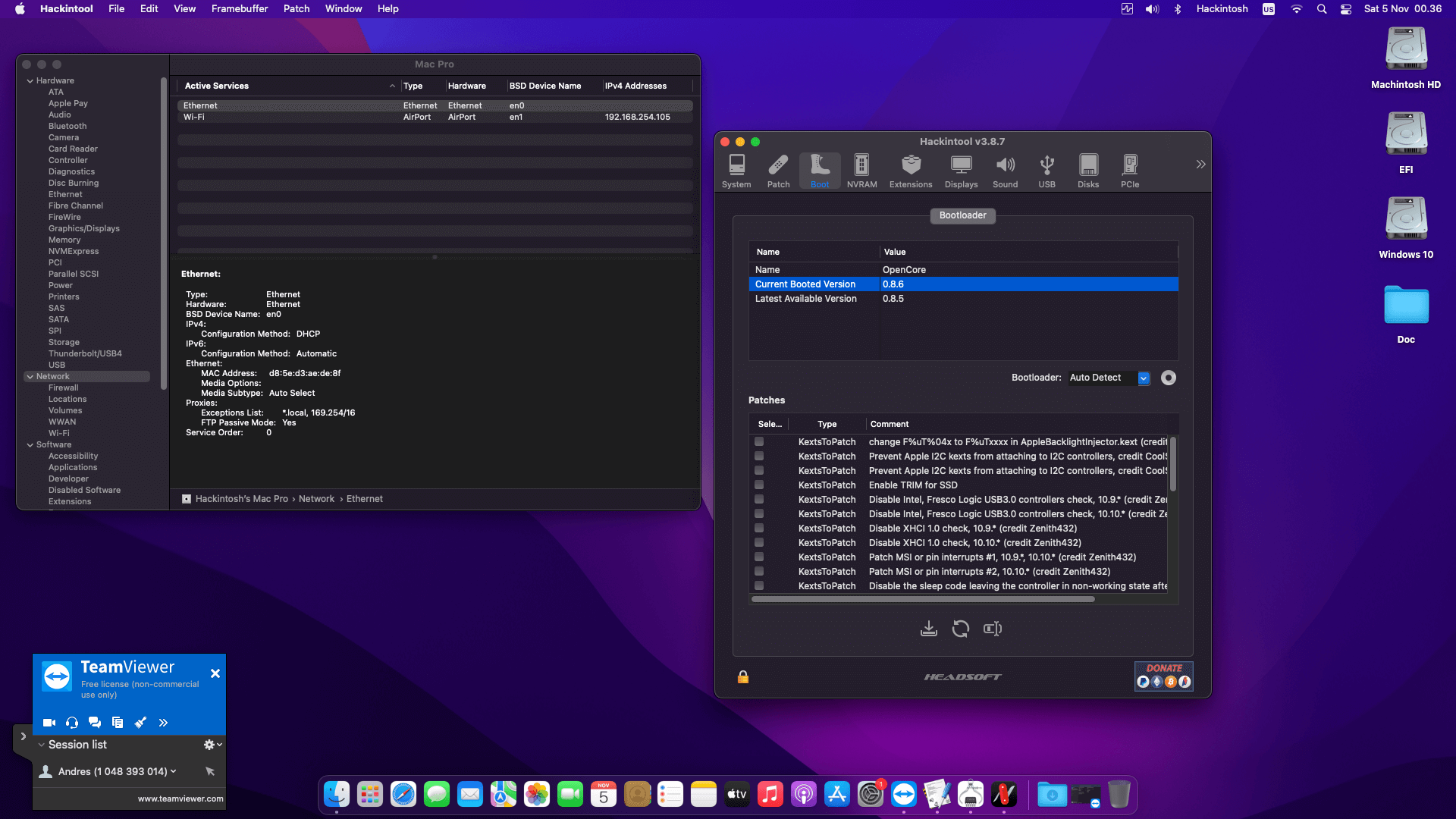
Task: Show more Hackintool toolbar items
Action: click(1200, 164)
